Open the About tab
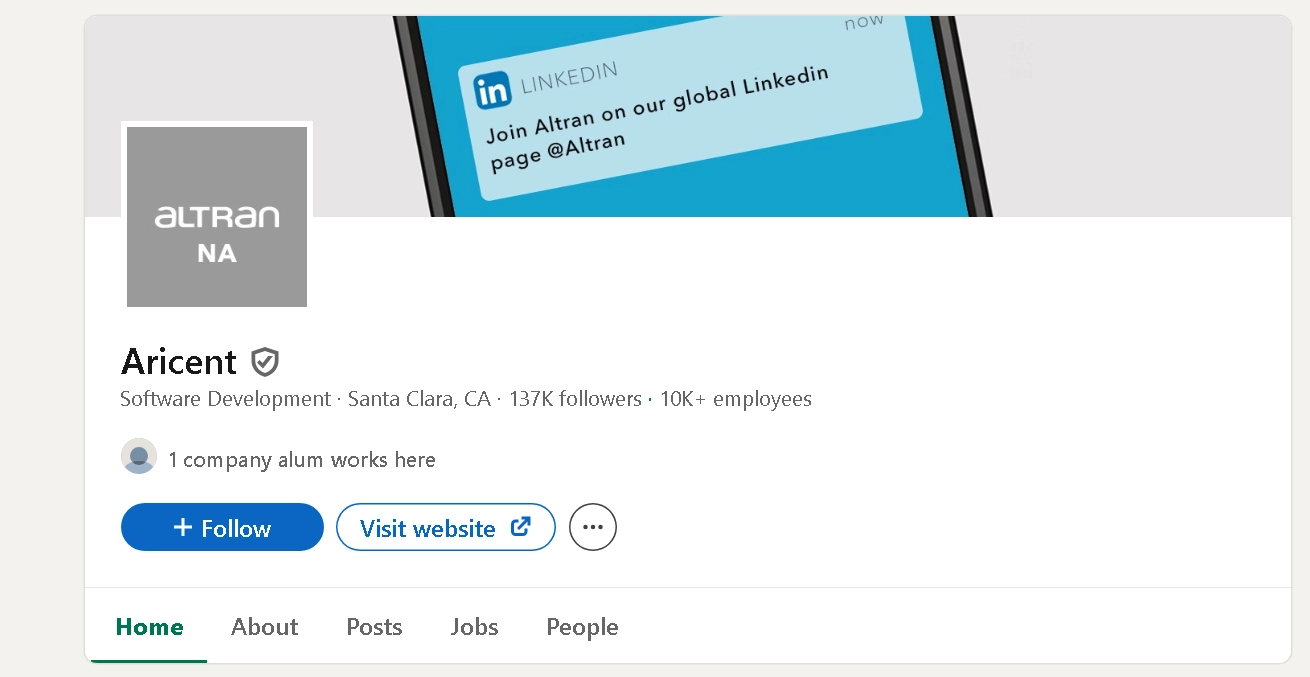This screenshot has height=677, width=1310. (264, 627)
